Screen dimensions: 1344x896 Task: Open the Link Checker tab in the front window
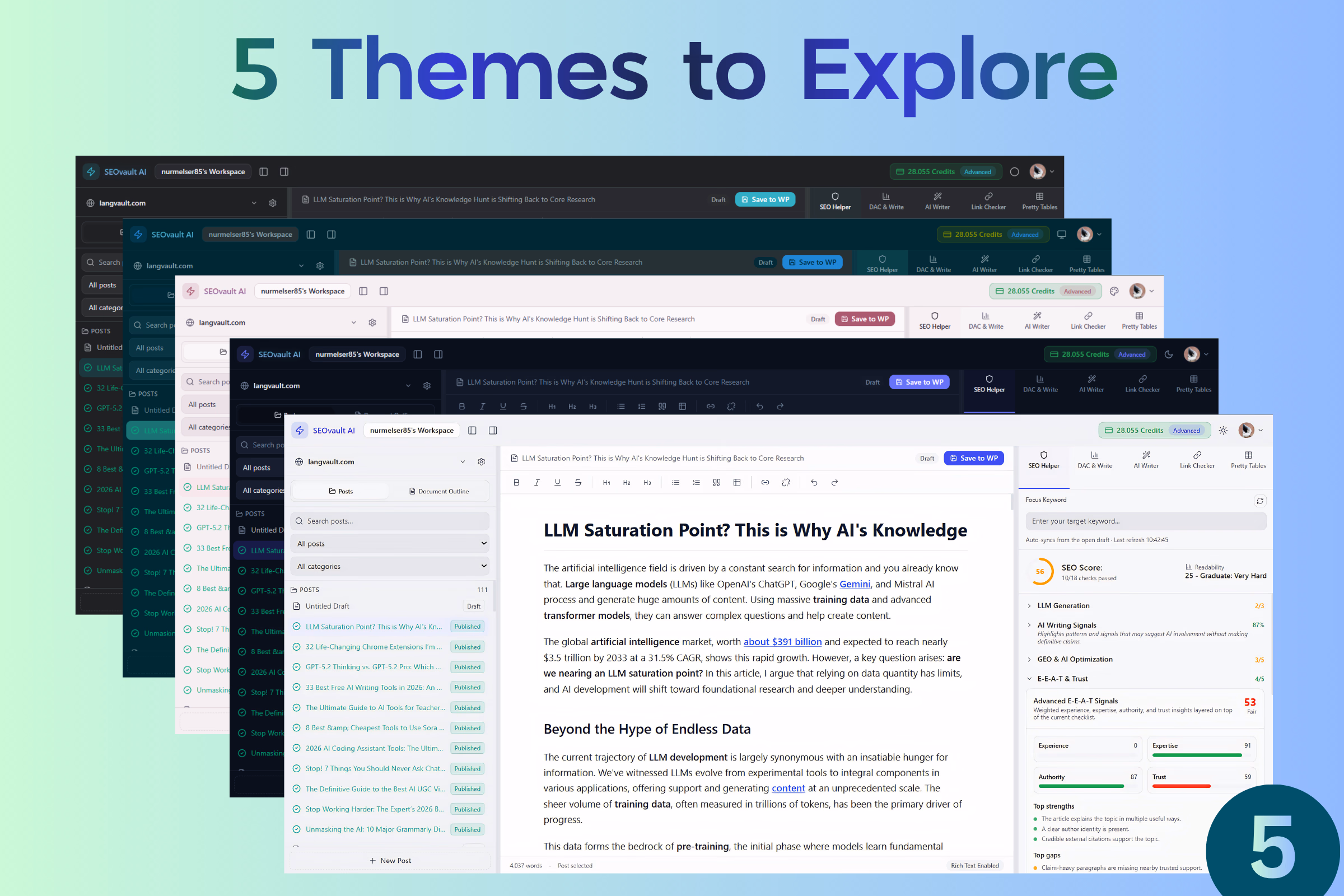coord(1197,460)
